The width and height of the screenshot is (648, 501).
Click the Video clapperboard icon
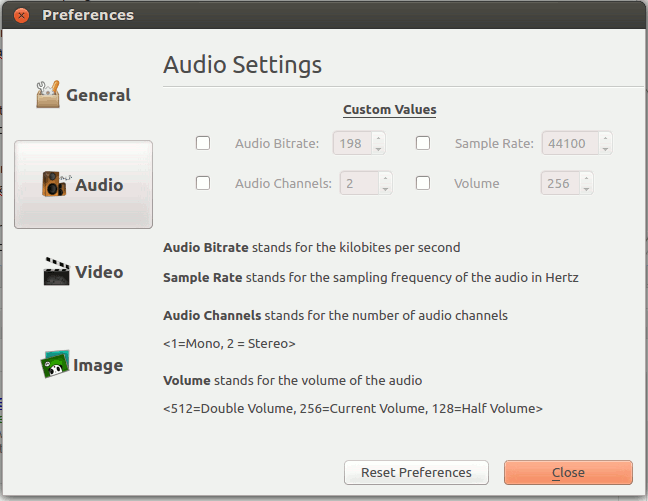56,271
